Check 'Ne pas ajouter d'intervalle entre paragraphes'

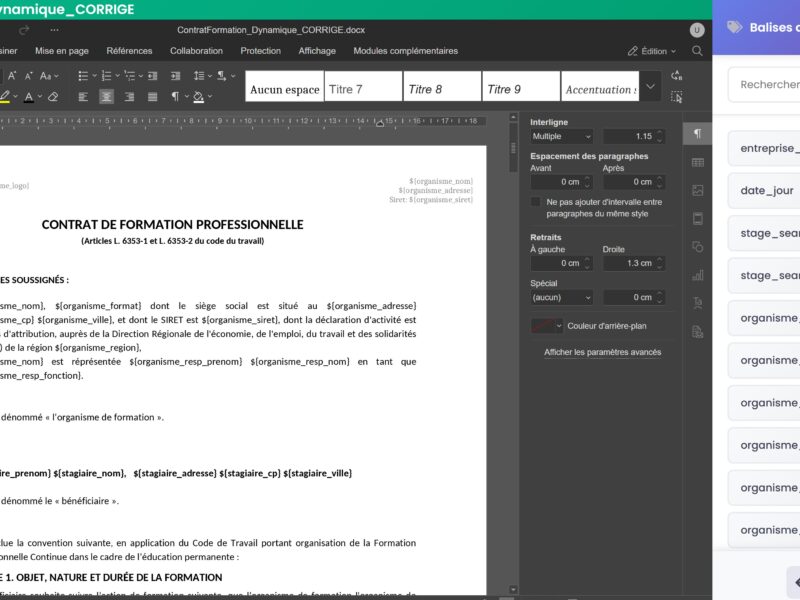[536, 202]
